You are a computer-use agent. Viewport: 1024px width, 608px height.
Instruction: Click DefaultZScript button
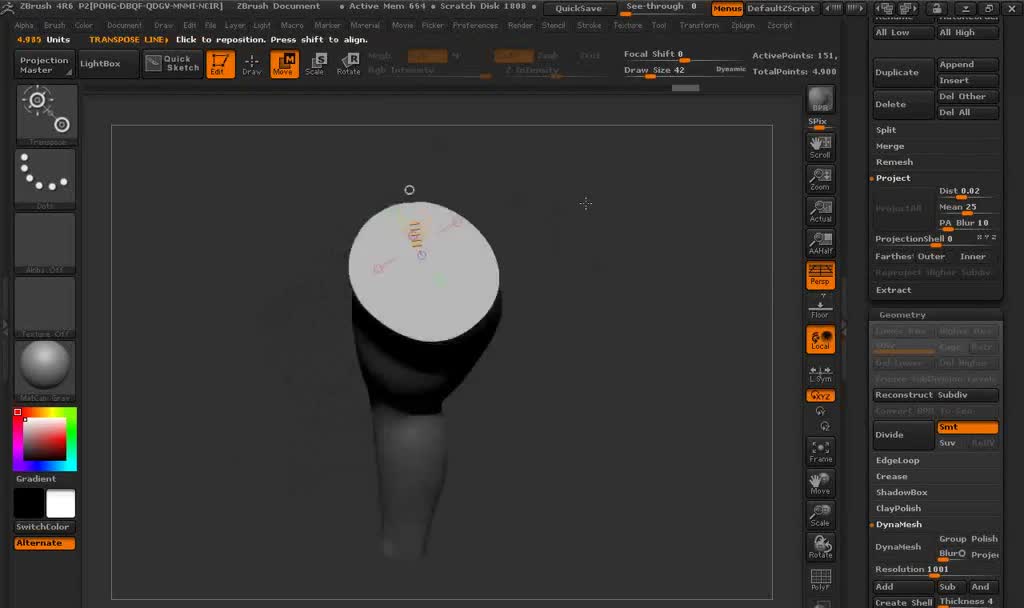[781, 8]
